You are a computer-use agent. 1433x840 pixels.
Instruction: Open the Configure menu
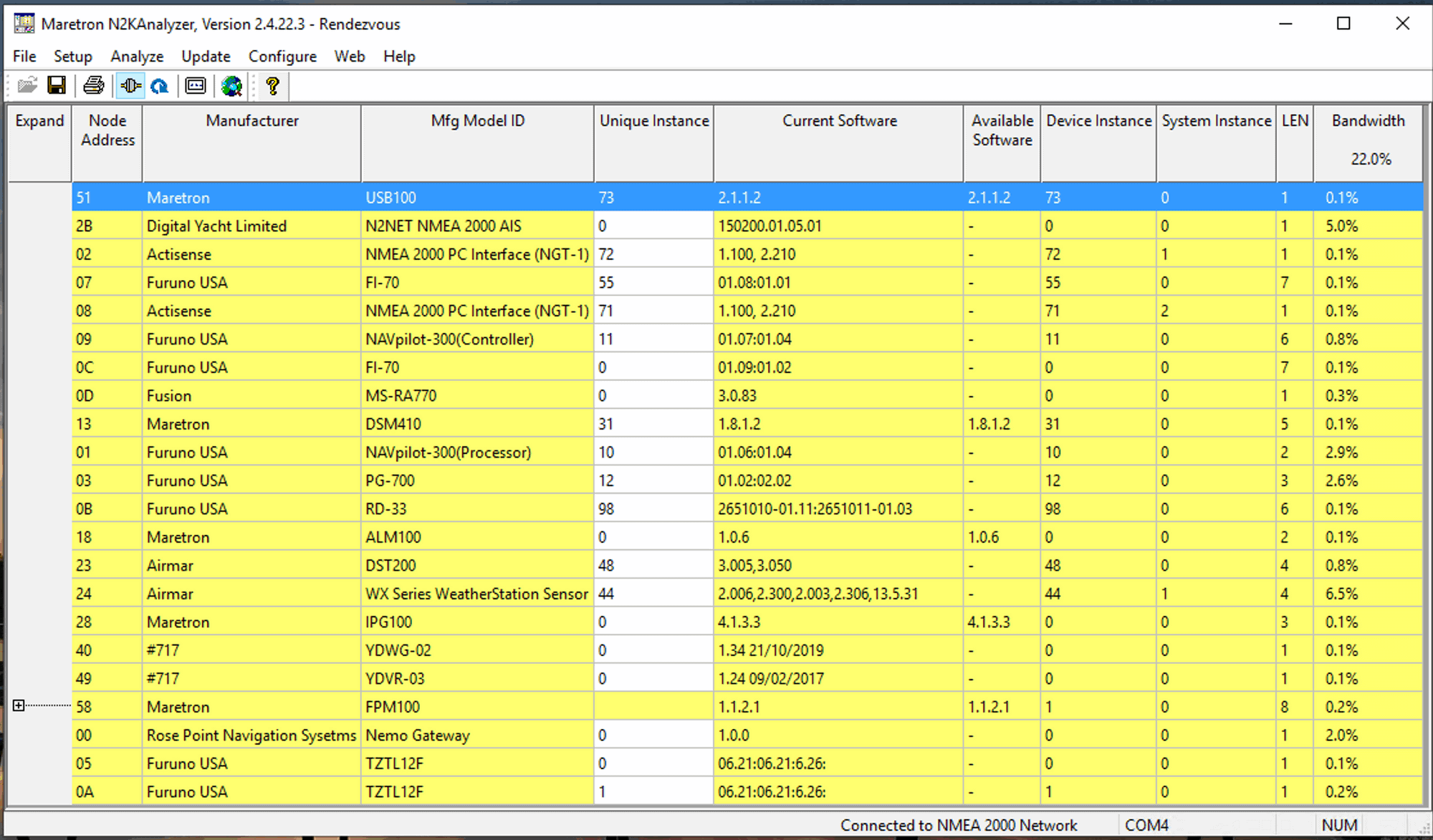click(x=282, y=57)
